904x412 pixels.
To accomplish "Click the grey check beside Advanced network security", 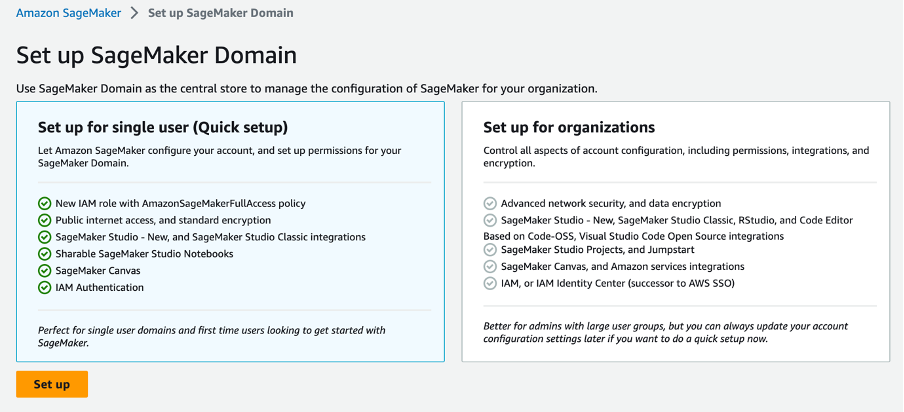I will (x=490, y=203).
